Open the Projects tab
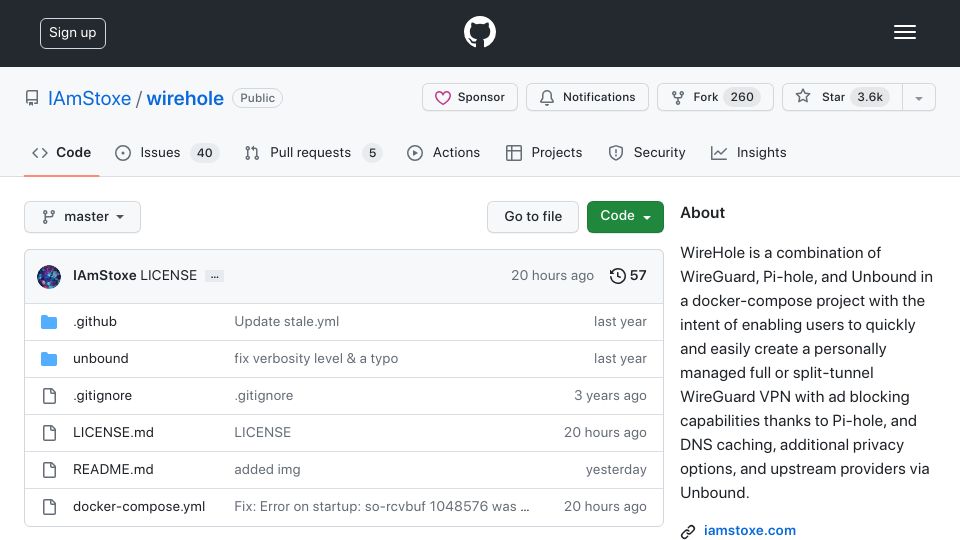The height and width of the screenshot is (540, 960). tap(544, 152)
